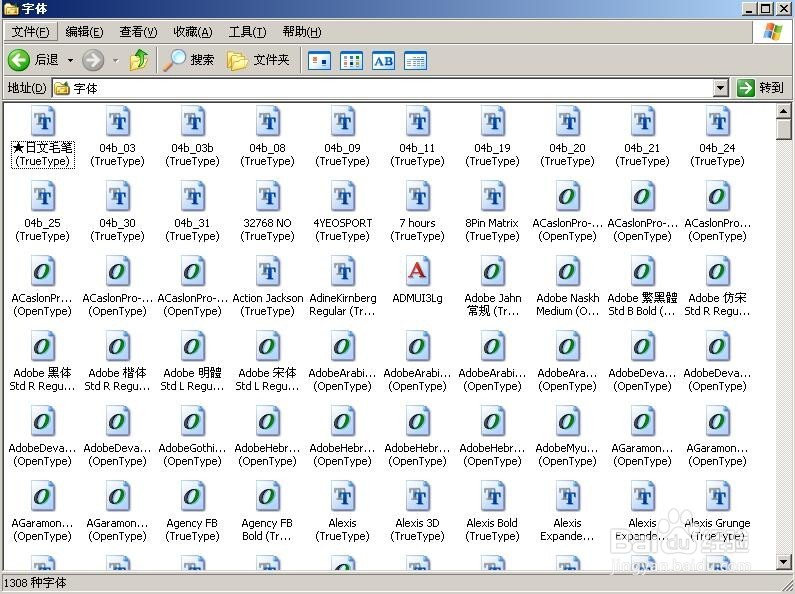Click the scrollbar down arrow
The width and height of the screenshot is (795, 594).
pyautogui.click(x=783, y=561)
